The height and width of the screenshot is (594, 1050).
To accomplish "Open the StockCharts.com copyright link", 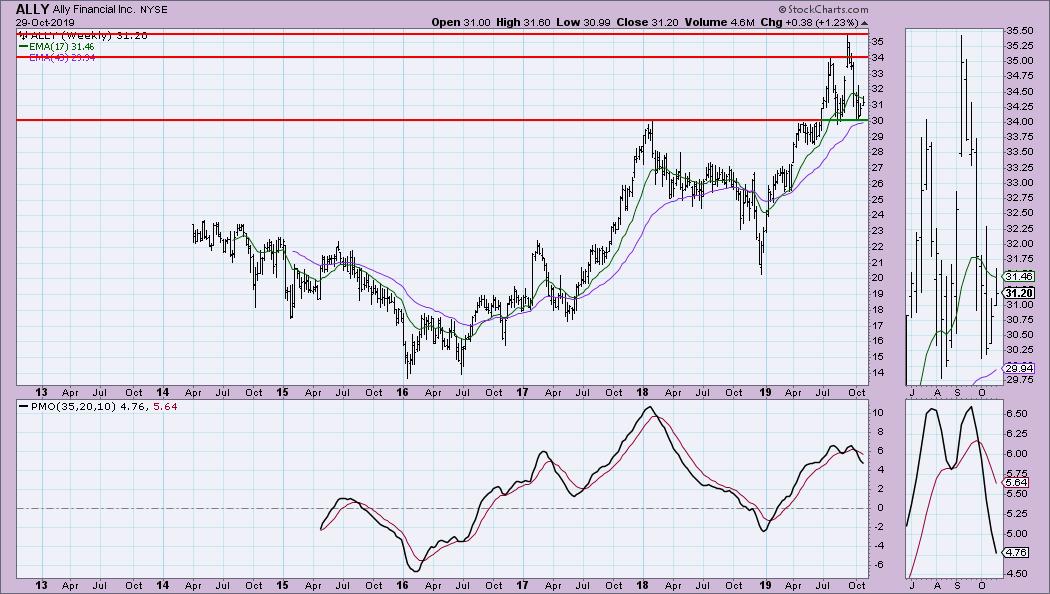I will [x=824, y=9].
